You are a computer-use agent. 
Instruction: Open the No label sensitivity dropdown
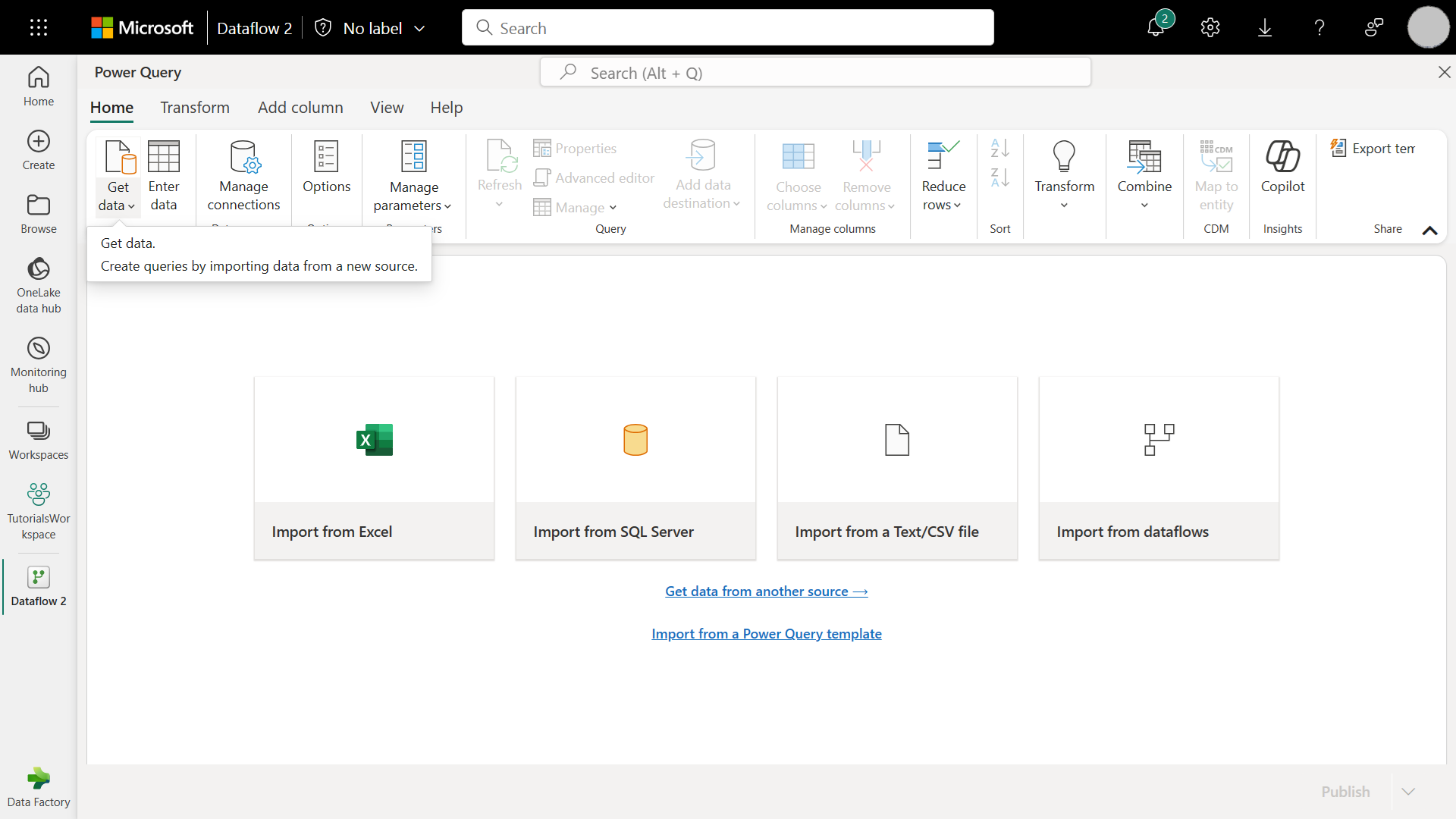(419, 29)
